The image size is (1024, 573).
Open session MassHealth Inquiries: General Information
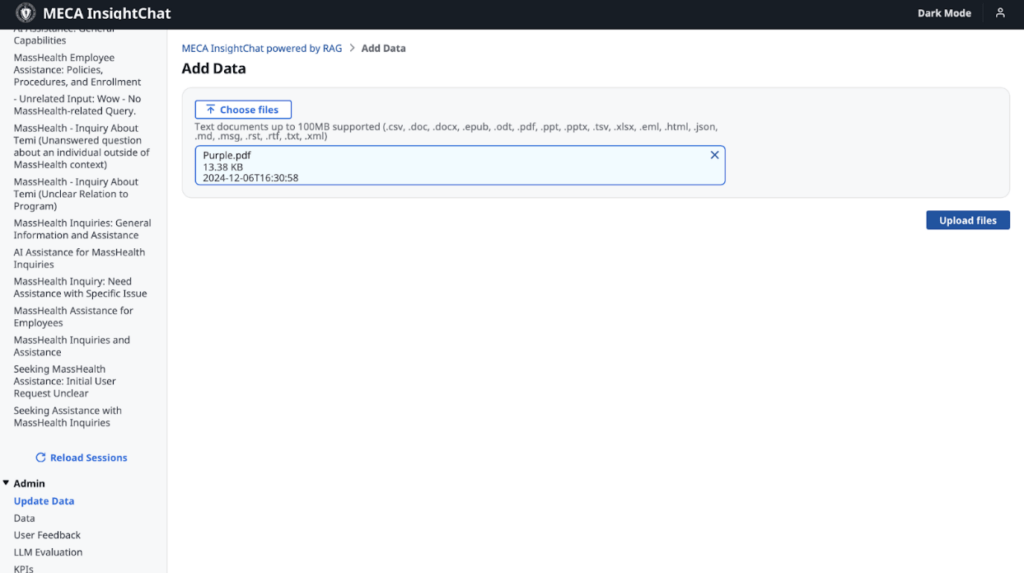[82, 229]
